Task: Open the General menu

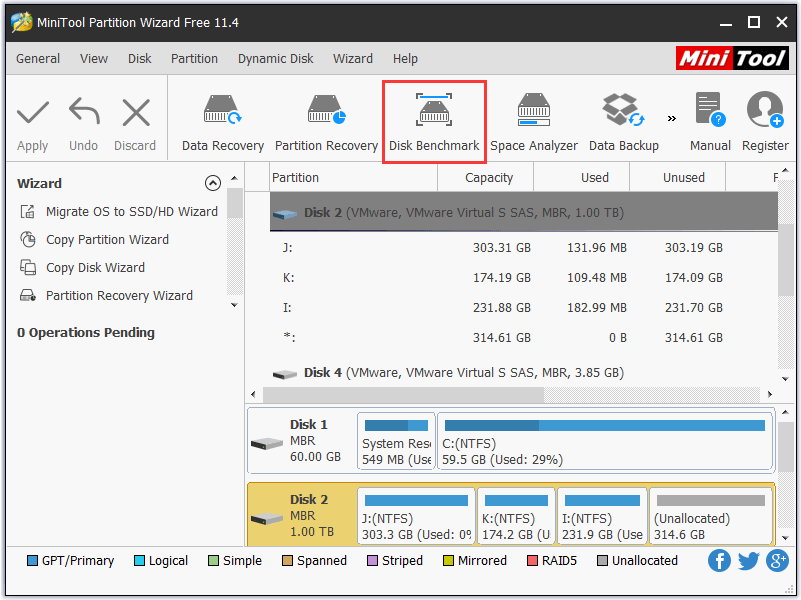Action: [x=38, y=59]
